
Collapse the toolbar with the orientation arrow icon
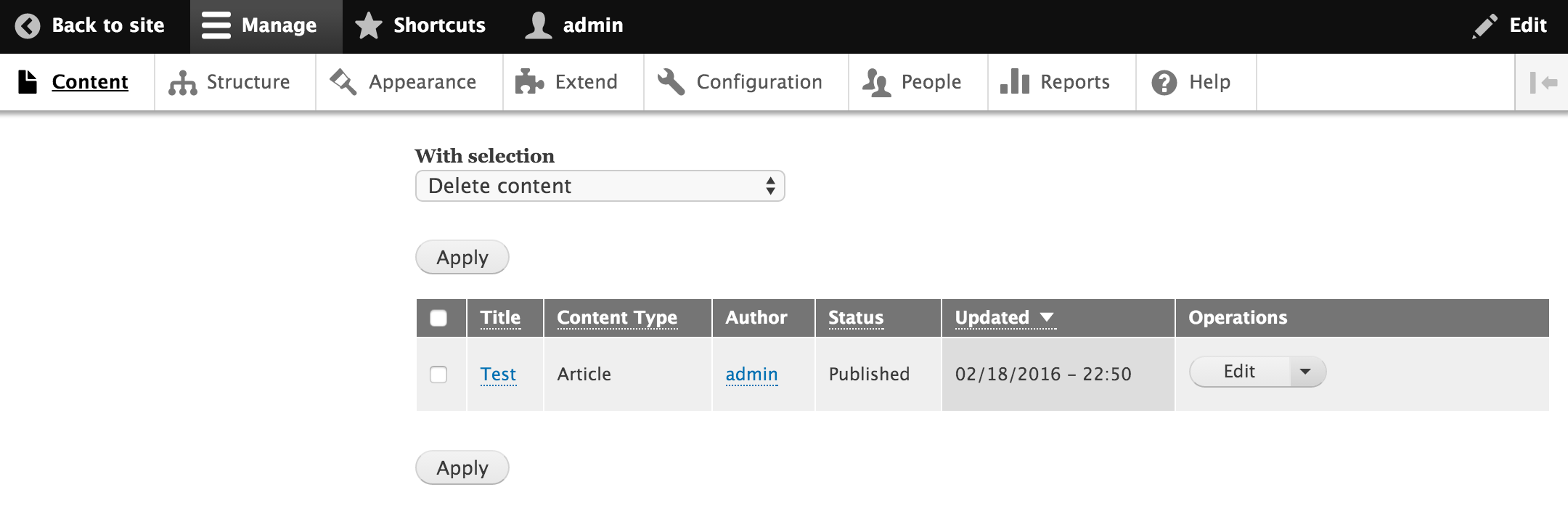point(1543,83)
